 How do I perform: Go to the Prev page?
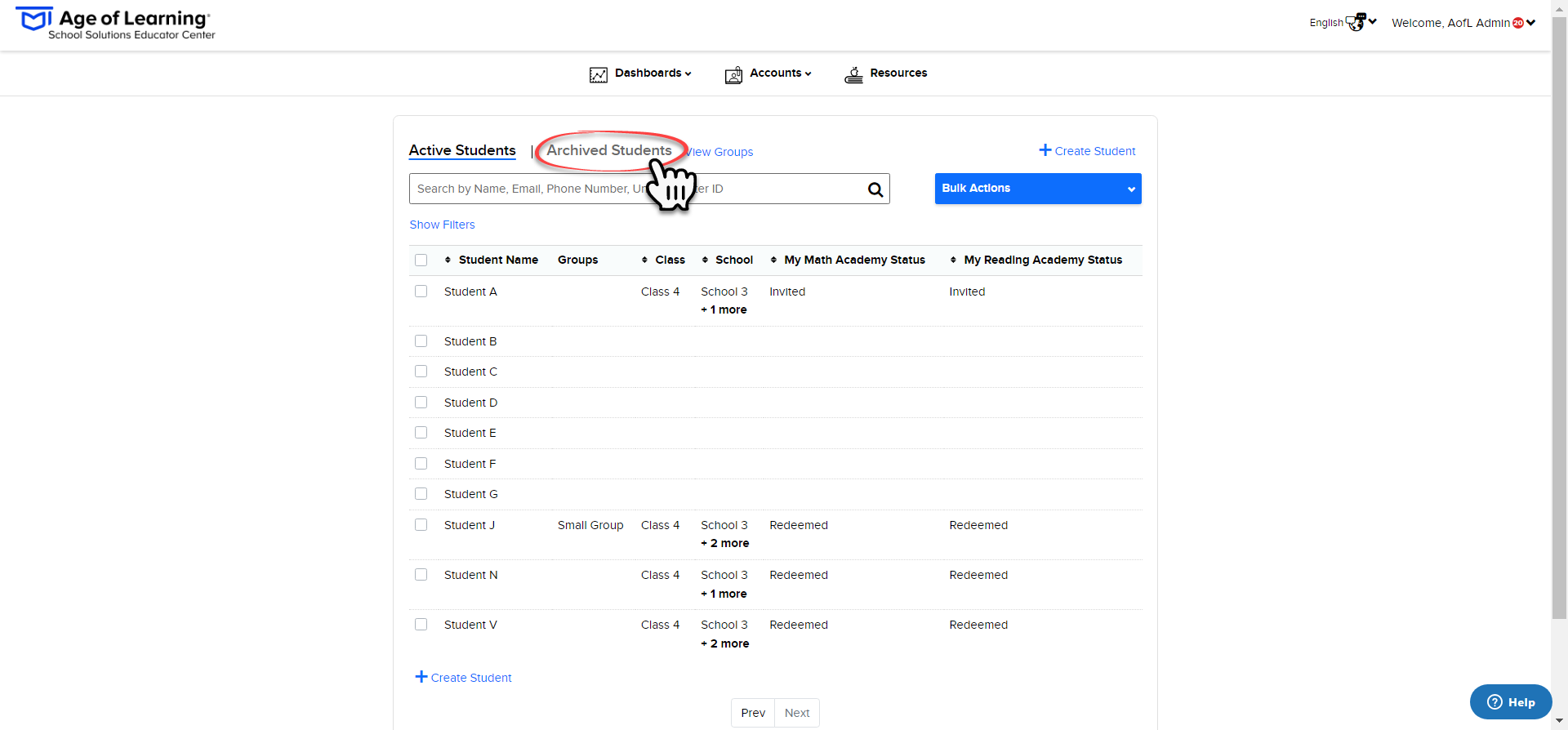point(753,713)
